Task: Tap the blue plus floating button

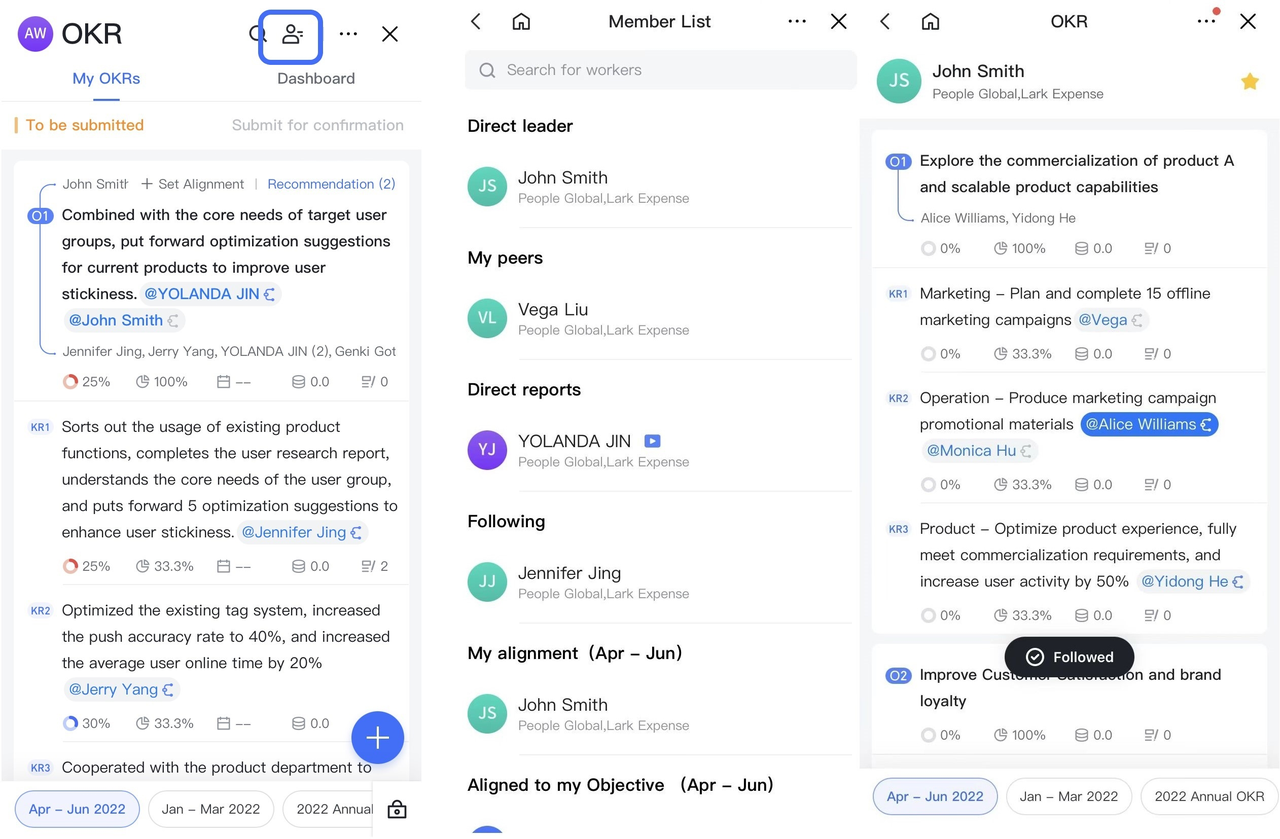Action: click(x=377, y=738)
